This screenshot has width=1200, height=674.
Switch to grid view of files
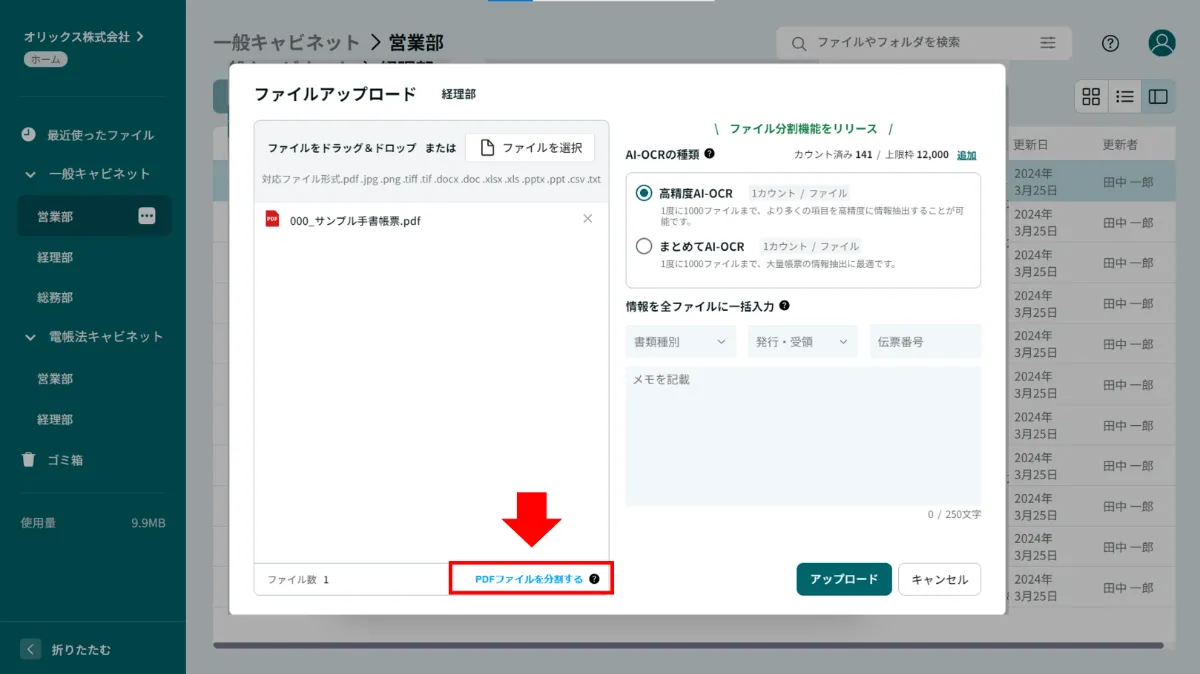1091,96
